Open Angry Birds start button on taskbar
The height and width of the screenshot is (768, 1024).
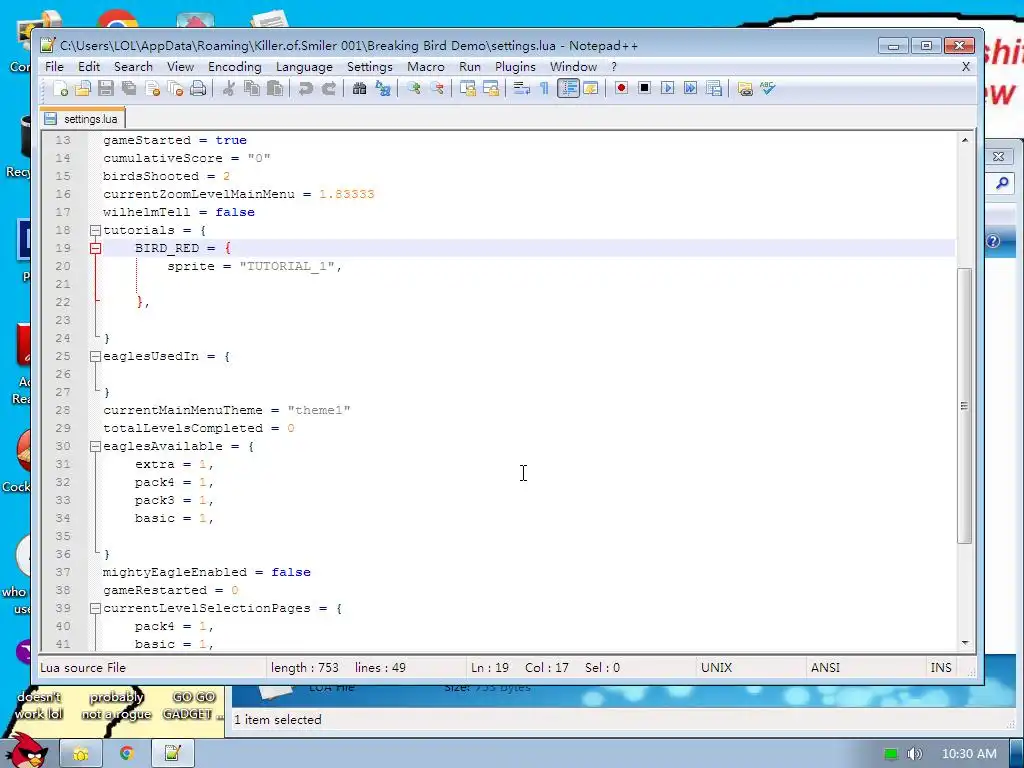27,751
